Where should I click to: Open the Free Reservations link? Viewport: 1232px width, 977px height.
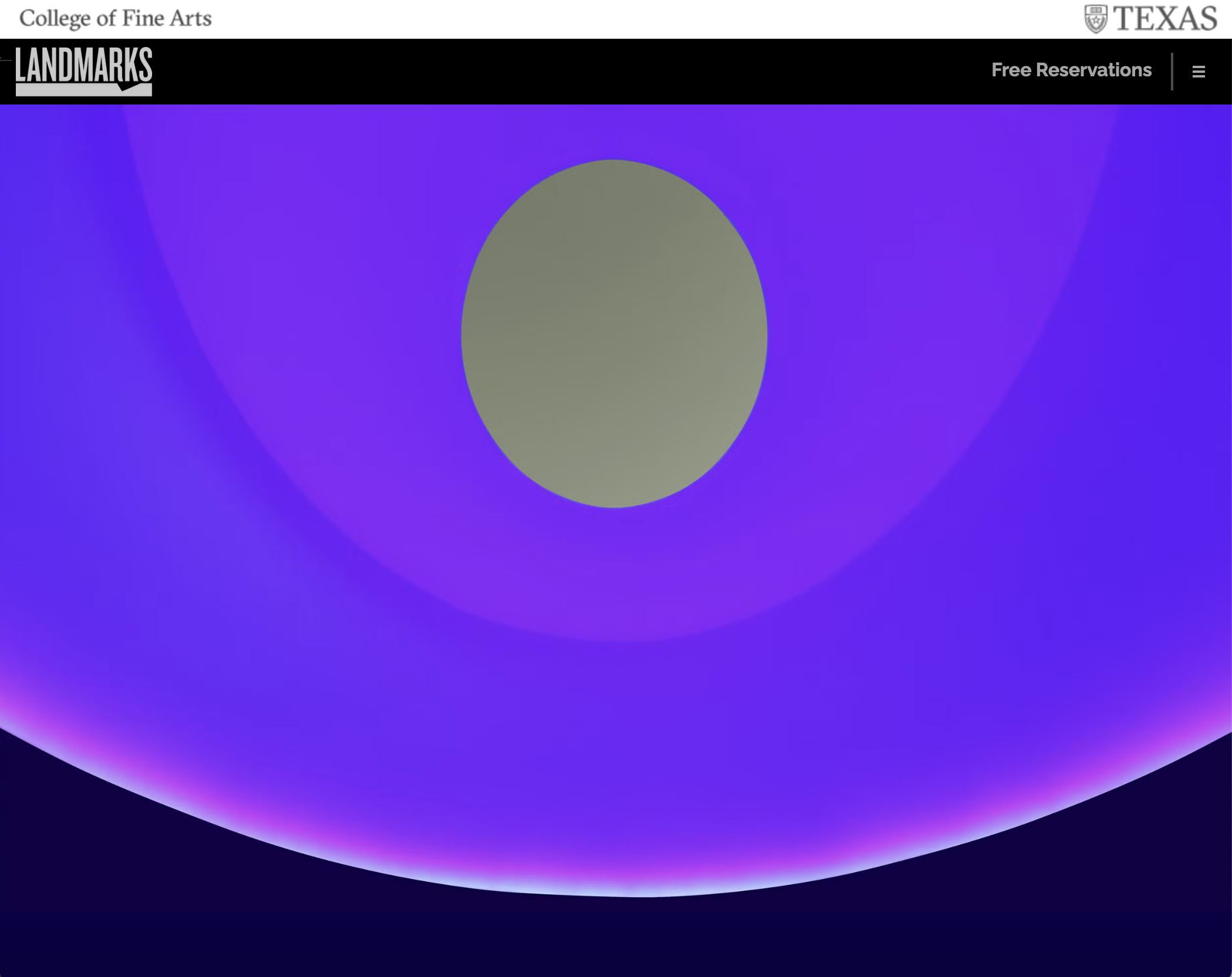pos(1071,70)
